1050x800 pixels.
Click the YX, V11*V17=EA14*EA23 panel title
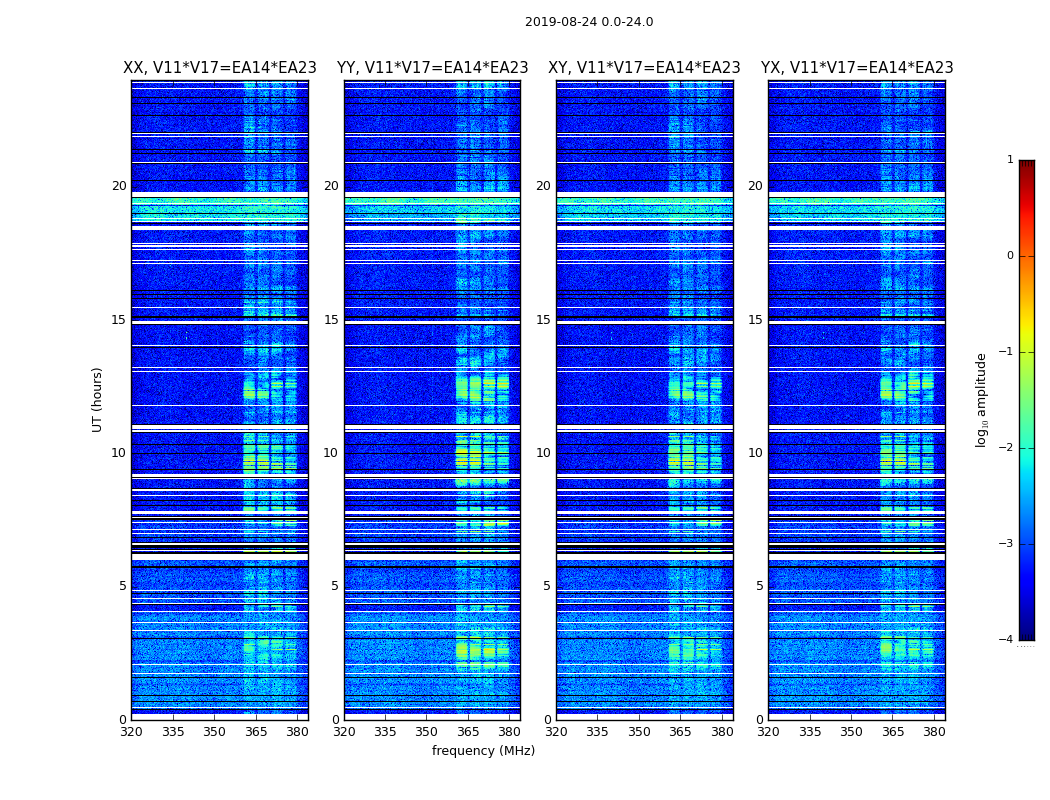coord(857,68)
